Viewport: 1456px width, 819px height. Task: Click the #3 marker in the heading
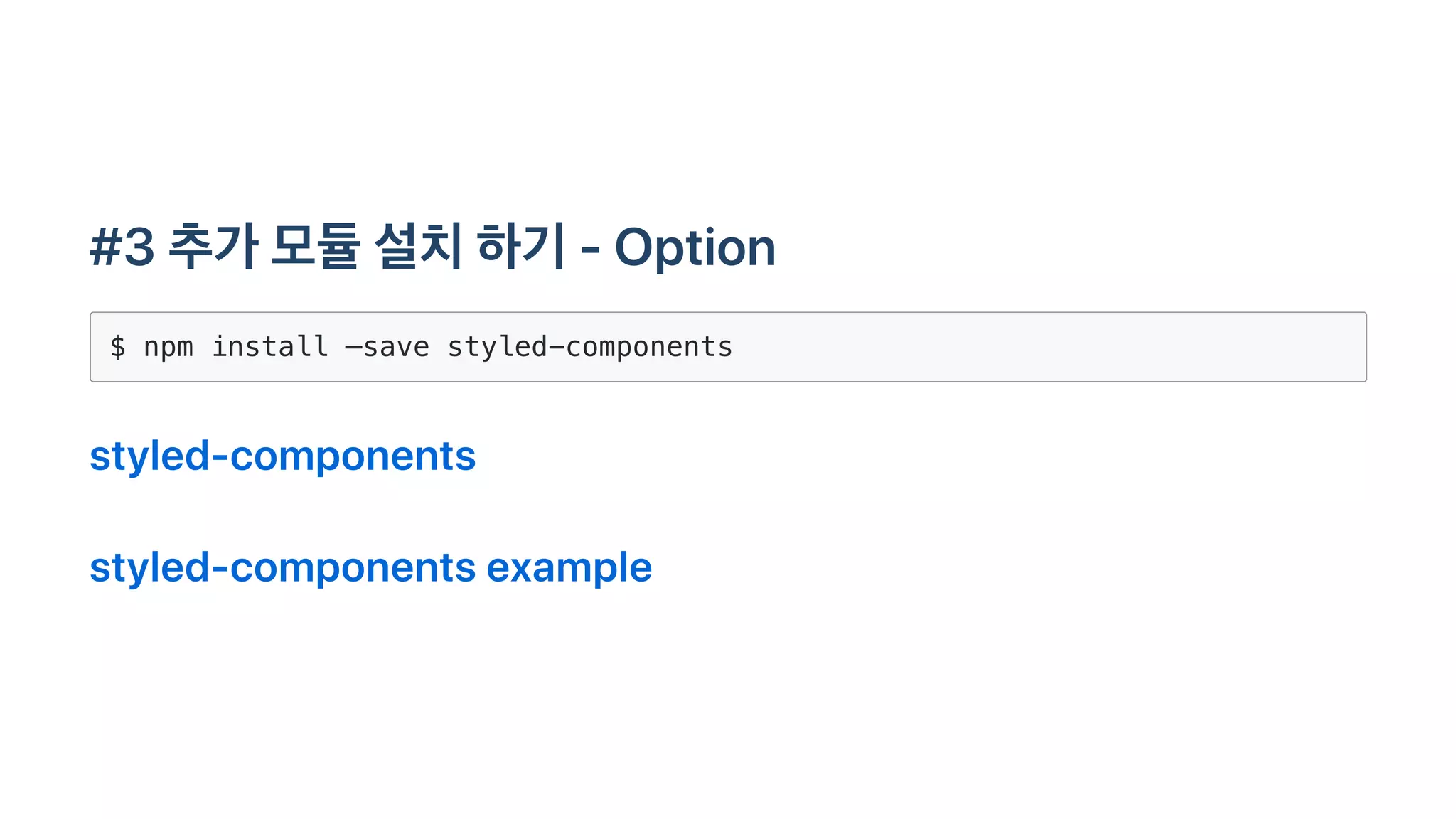point(122,247)
